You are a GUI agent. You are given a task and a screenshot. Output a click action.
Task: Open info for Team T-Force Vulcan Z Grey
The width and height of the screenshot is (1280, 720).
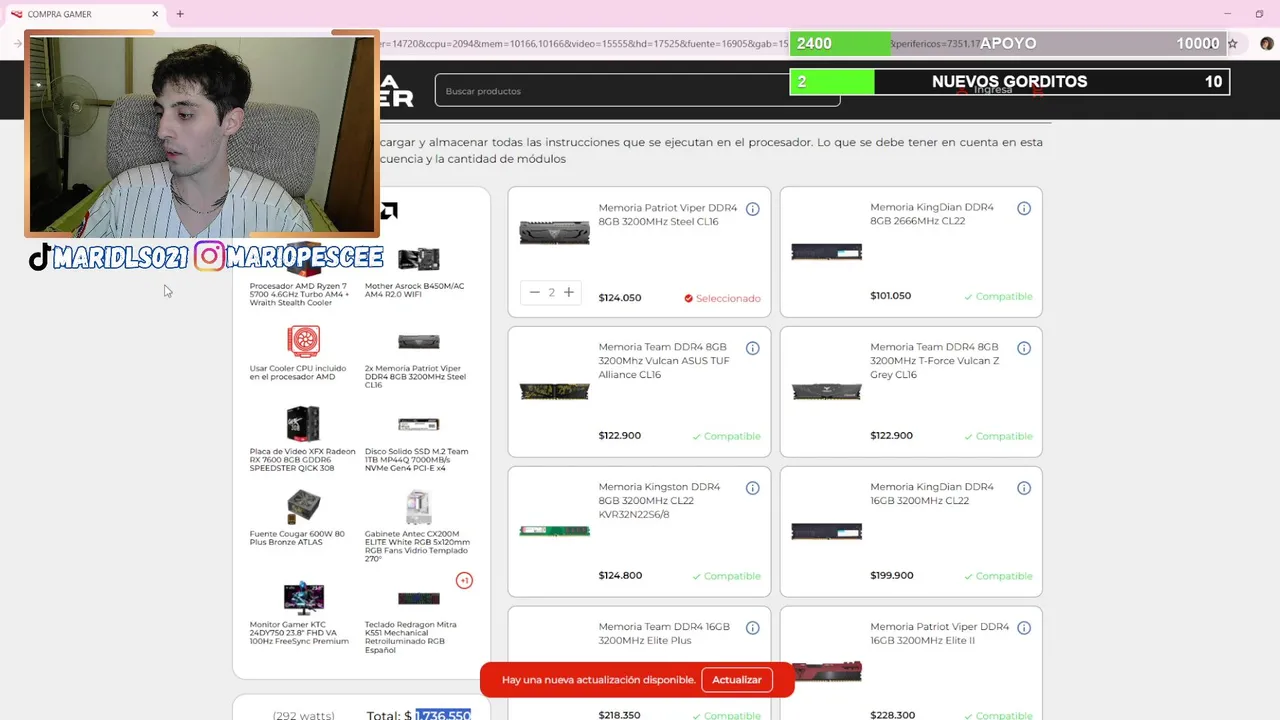pos(1024,348)
